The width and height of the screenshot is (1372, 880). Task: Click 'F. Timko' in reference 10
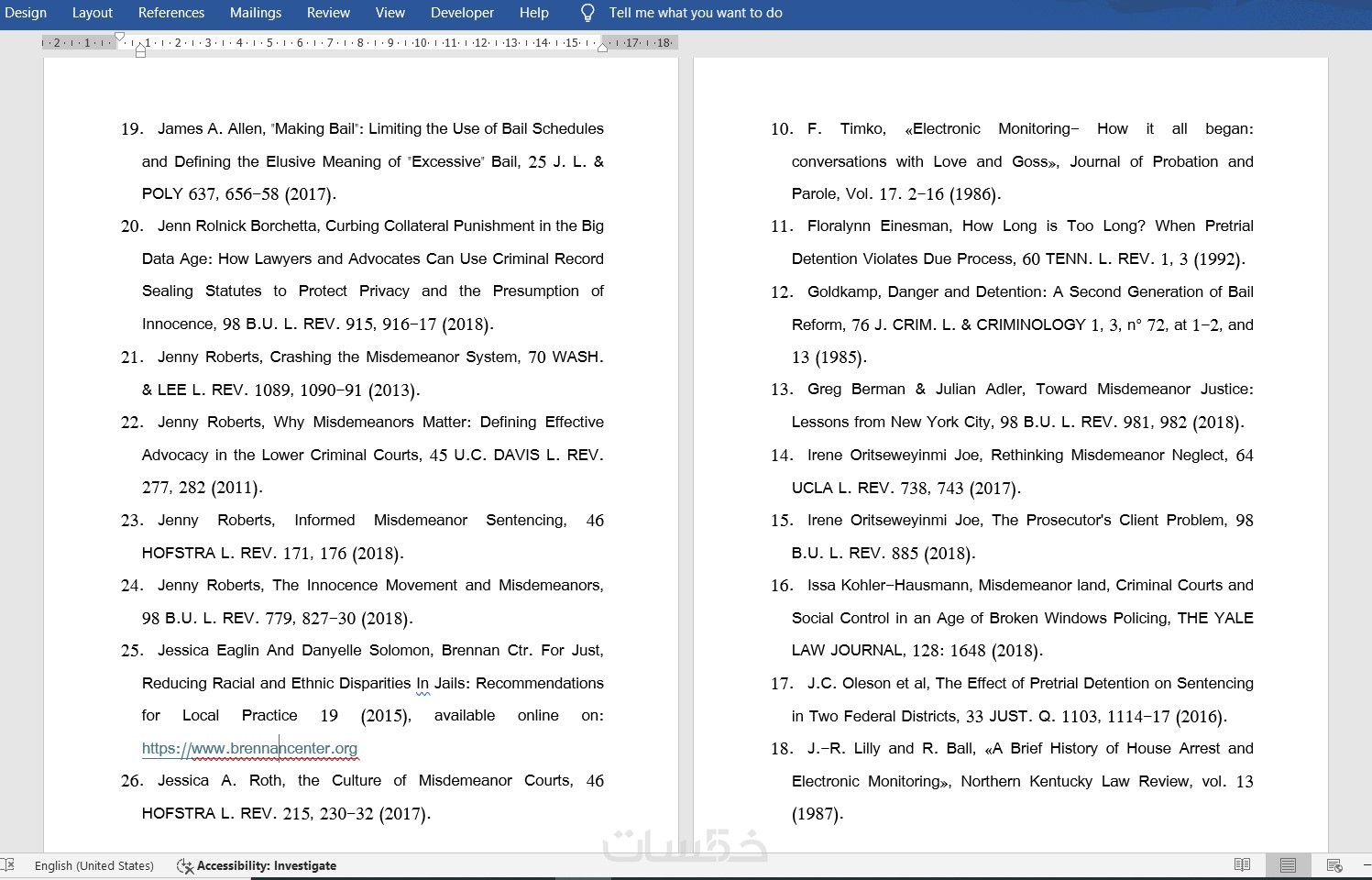[x=845, y=128]
